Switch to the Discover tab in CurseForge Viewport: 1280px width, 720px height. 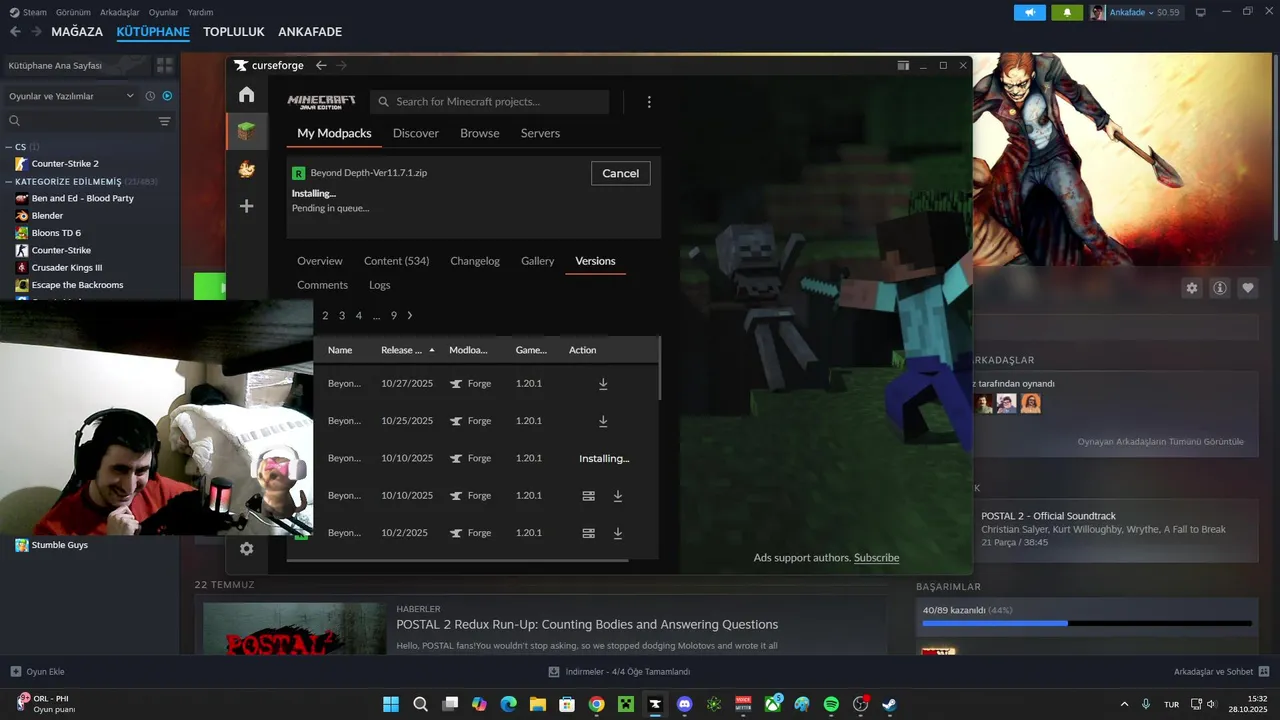pyautogui.click(x=416, y=133)
